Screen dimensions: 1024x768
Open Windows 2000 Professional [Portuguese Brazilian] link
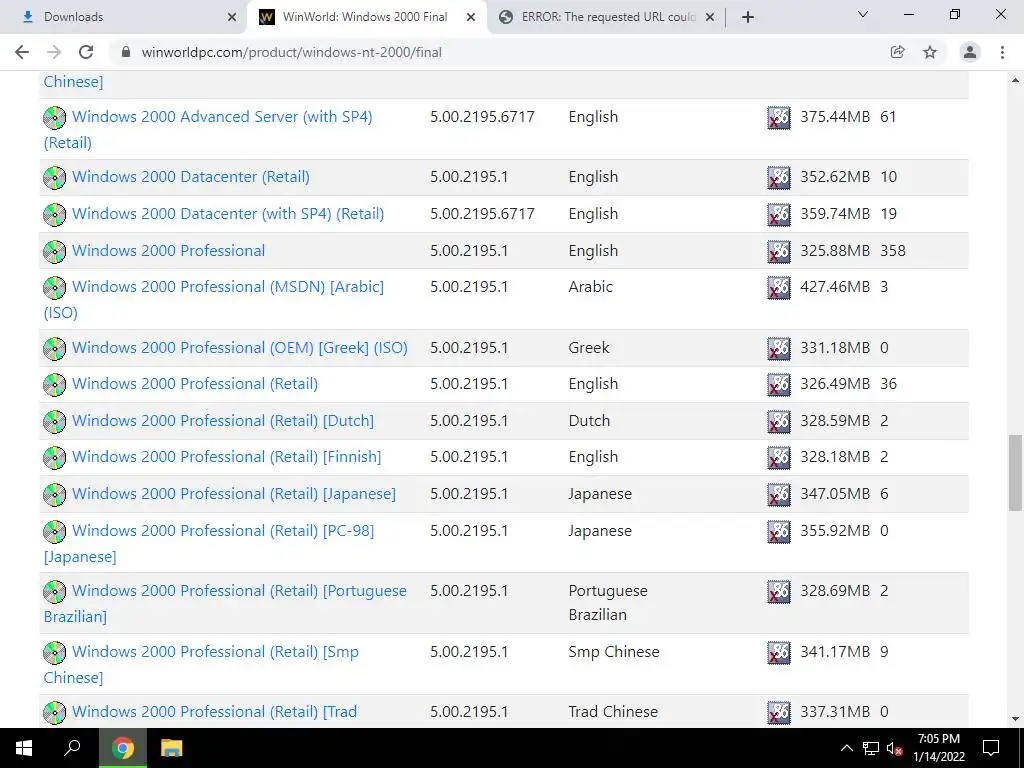(x=239, y=591)
